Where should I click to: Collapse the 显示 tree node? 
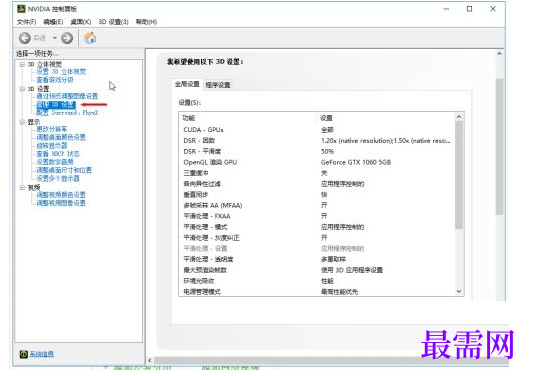[22, 122]
